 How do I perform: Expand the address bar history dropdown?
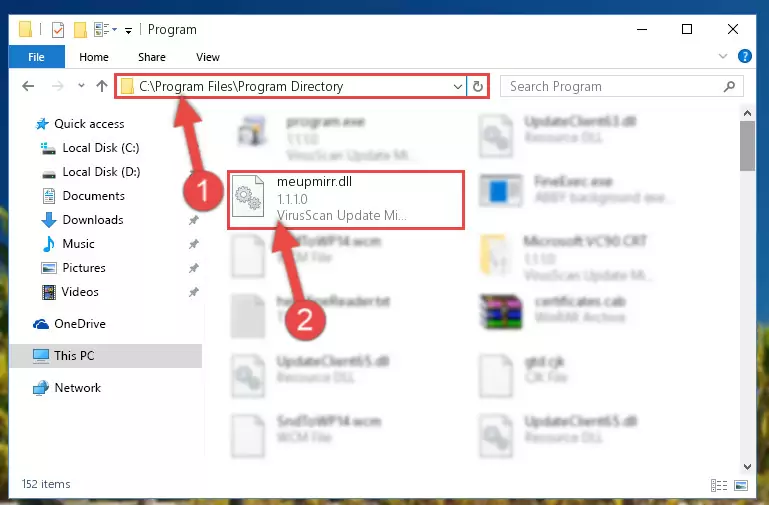pos(458,87)
